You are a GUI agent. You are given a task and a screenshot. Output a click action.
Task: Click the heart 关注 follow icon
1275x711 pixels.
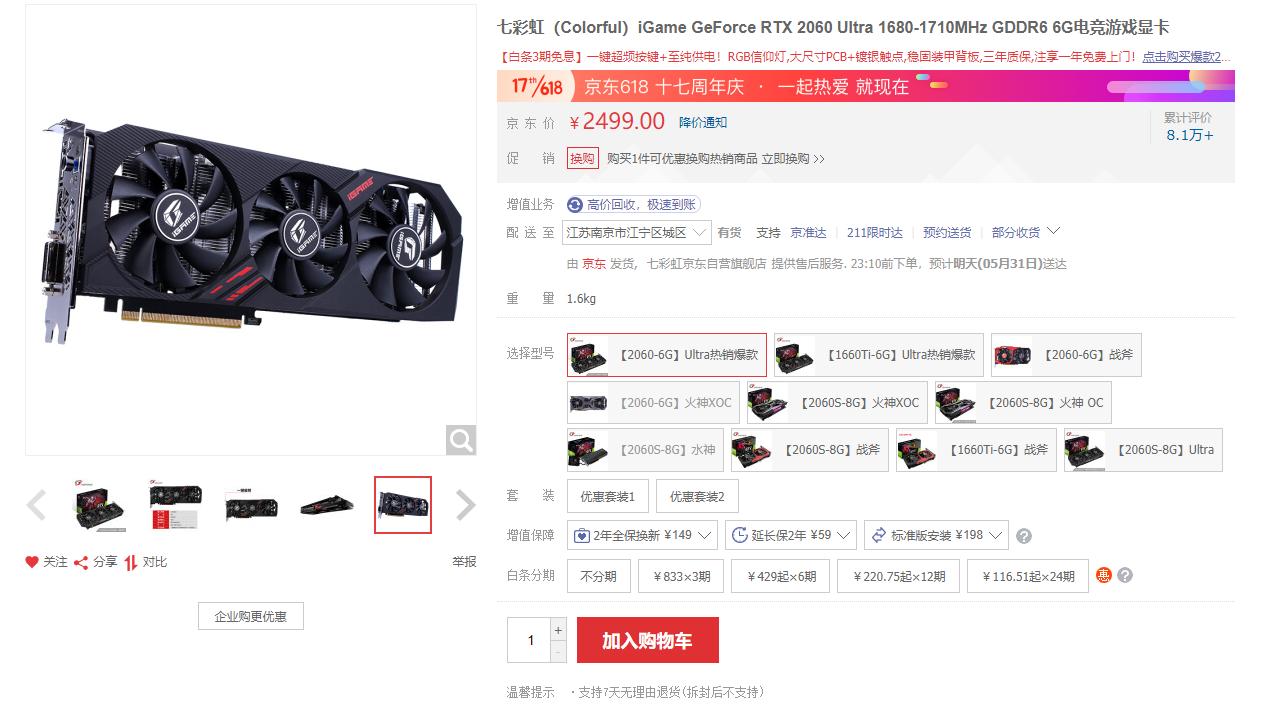[x=32, y=562]
